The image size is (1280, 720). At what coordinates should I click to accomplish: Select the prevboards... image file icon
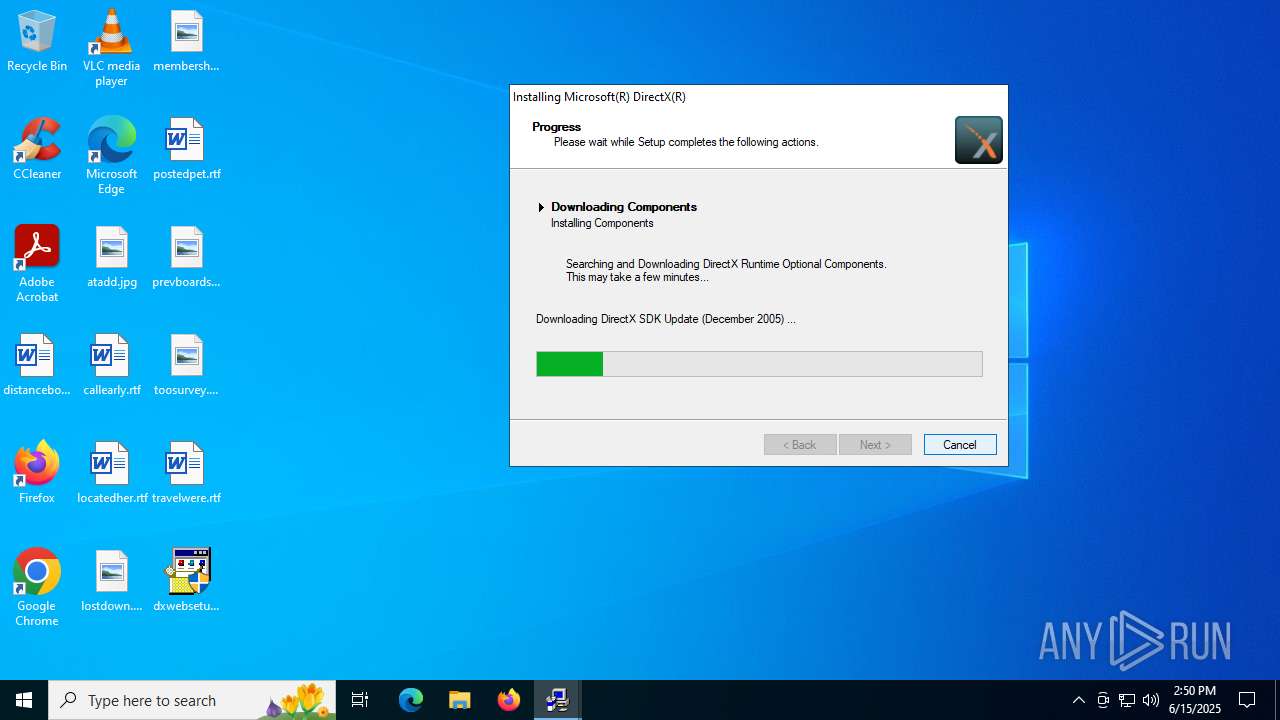pyautogui.click(x=186, y=258)
